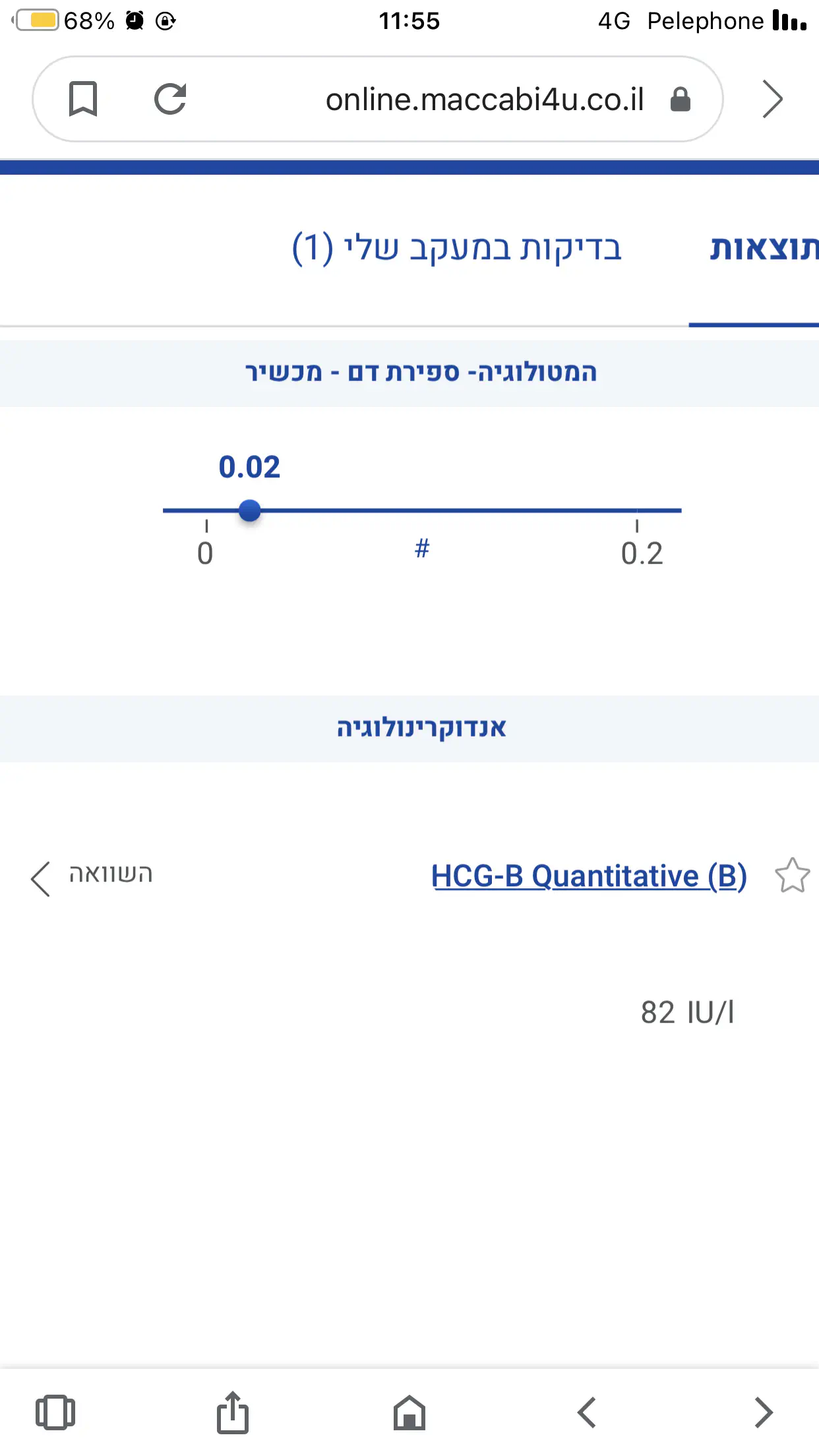Tap the share icon in bottom toolbar
This screenshot has height=1456, width=819.
click(233, 1412)
